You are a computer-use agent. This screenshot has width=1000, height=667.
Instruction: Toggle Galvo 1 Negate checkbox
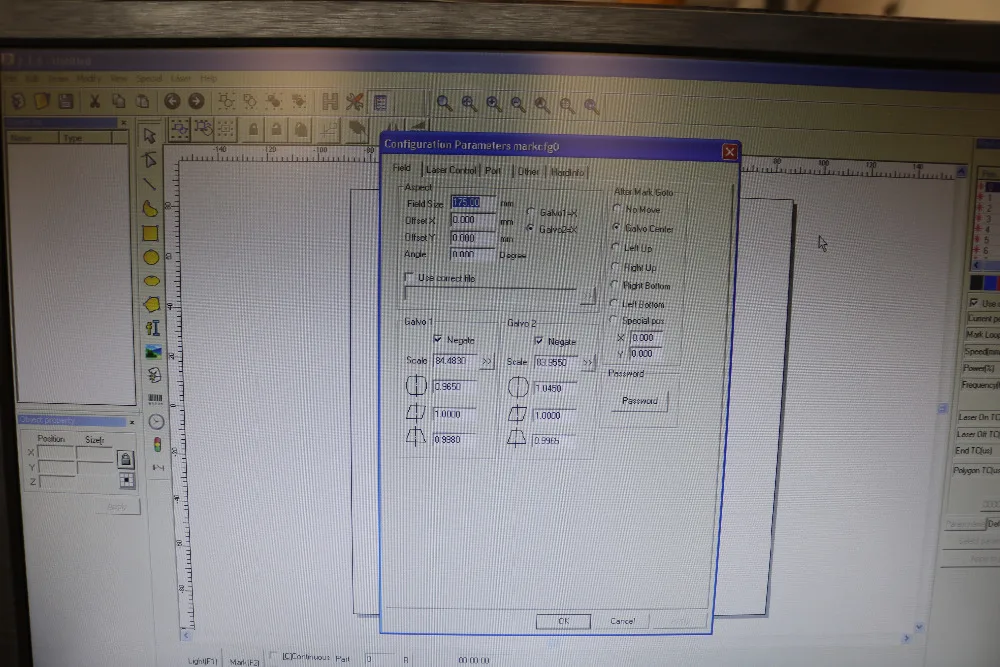click(x=438, y=339)
